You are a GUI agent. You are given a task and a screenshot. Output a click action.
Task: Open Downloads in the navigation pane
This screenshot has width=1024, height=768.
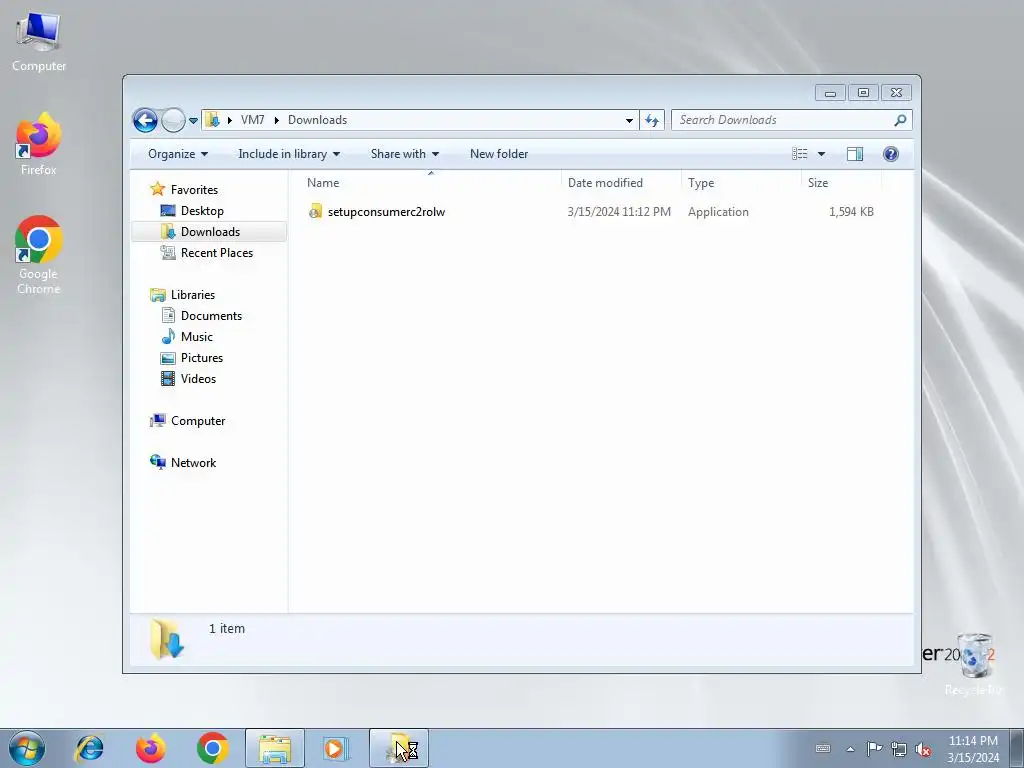click(210, 232)
